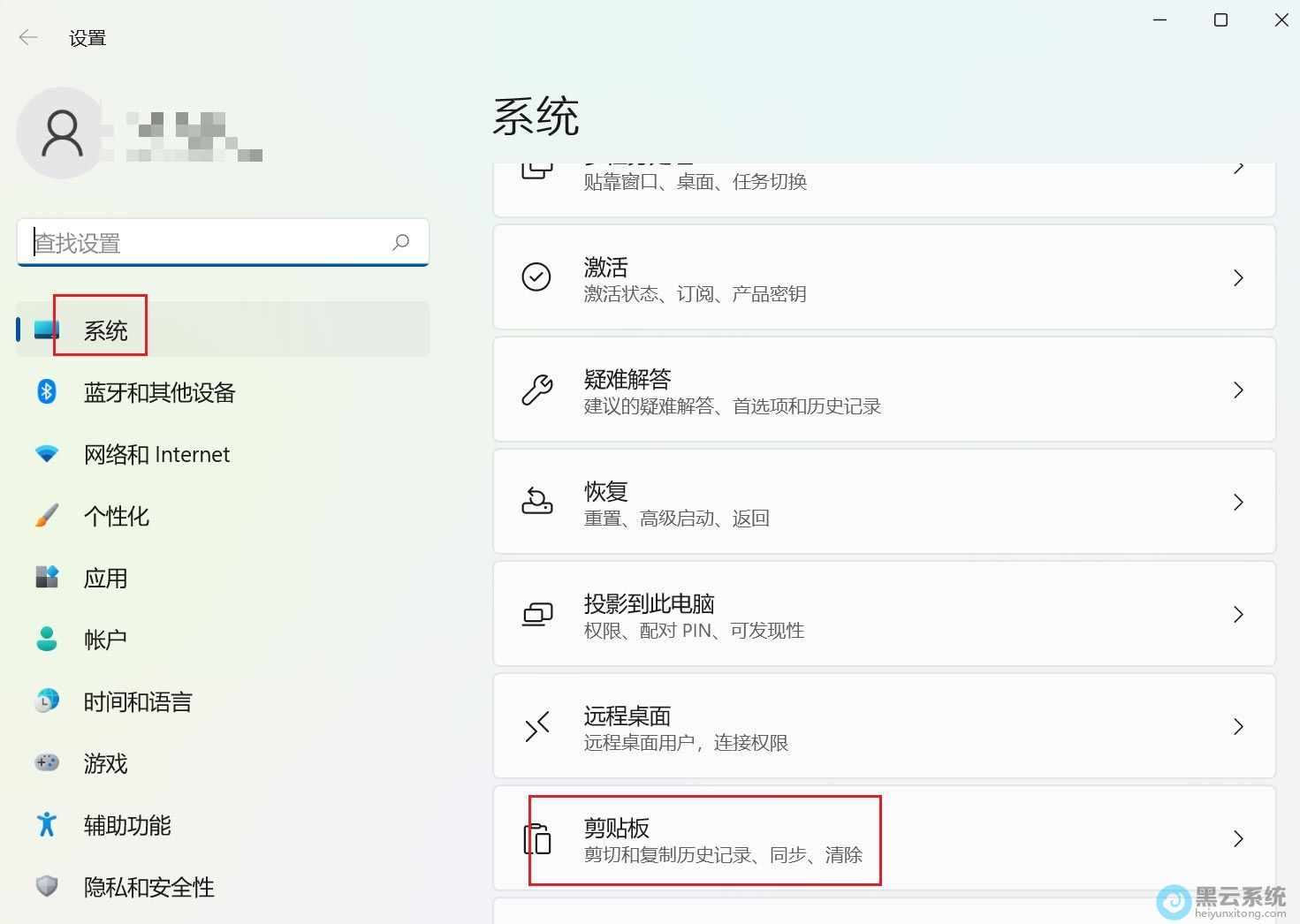The height and width of the screenshot is (924, 1300).
Task: Expand 激活 chevron arrow
Action: click(1238, 277)
